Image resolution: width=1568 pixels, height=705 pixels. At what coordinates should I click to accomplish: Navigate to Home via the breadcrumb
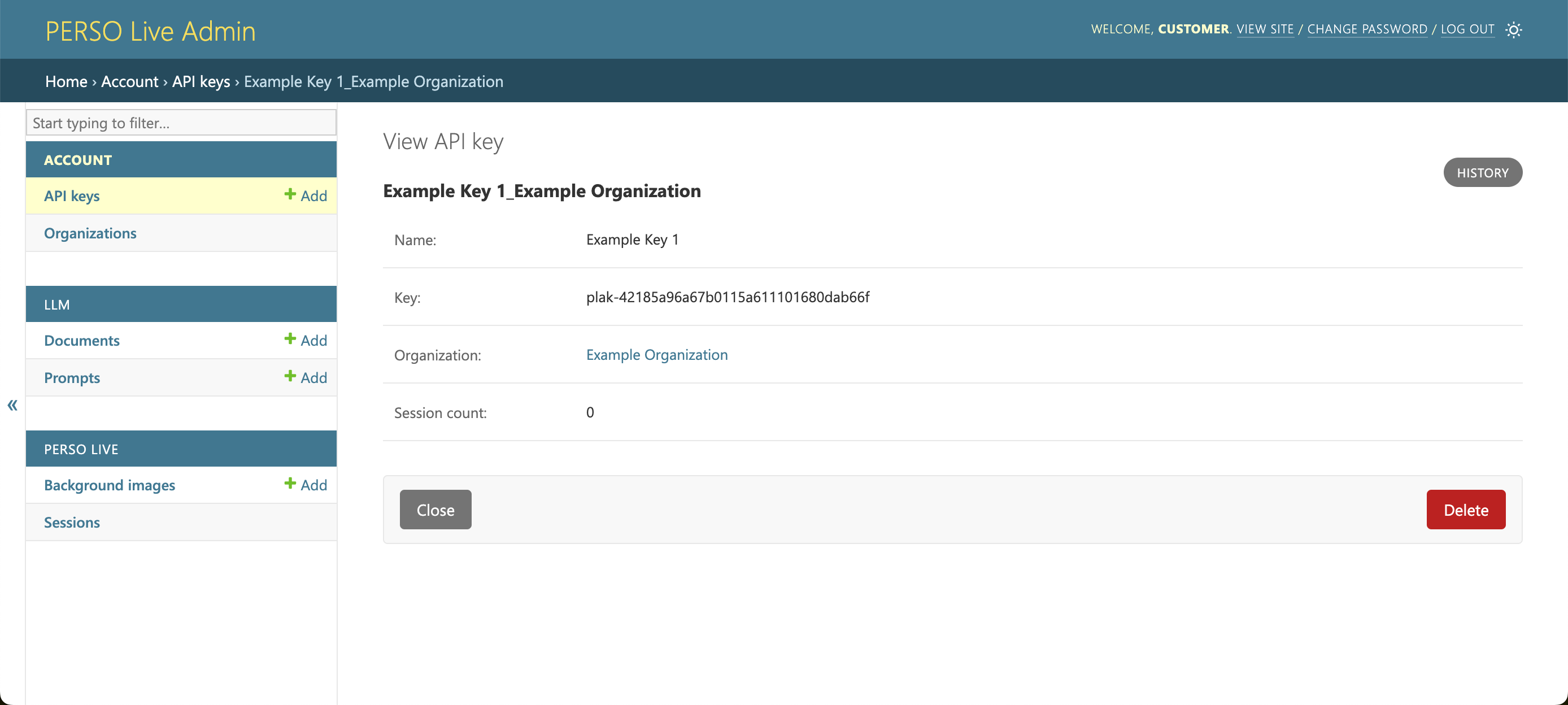[x=66, y=81]
